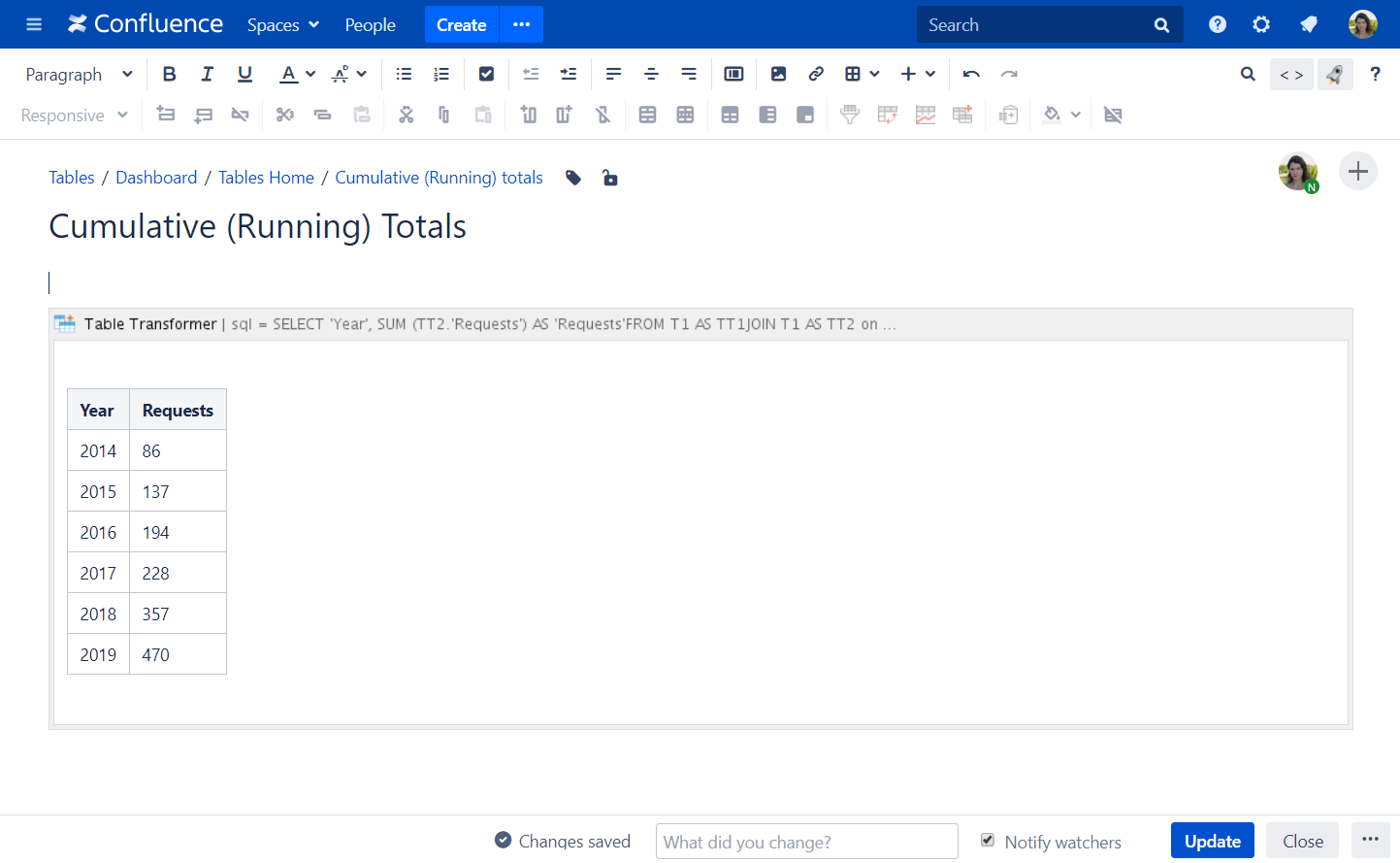1400x863 pixels.
Task: Open the cell background color picker
Action: [1055, 115]
